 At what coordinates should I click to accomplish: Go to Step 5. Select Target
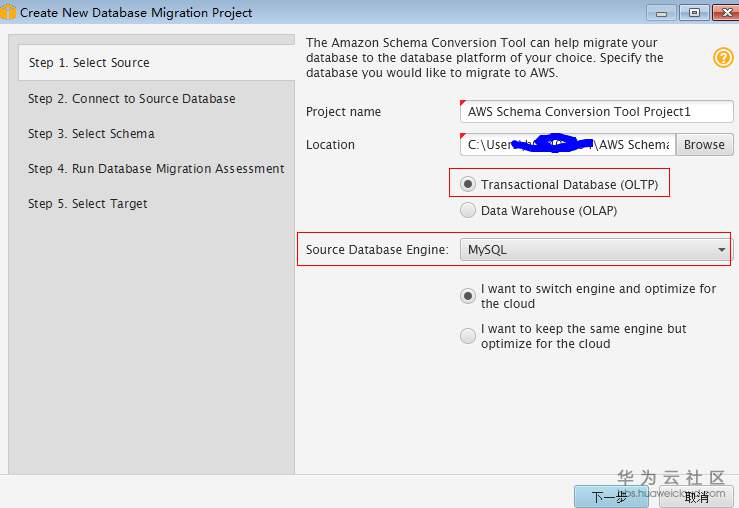coord(88,204)
